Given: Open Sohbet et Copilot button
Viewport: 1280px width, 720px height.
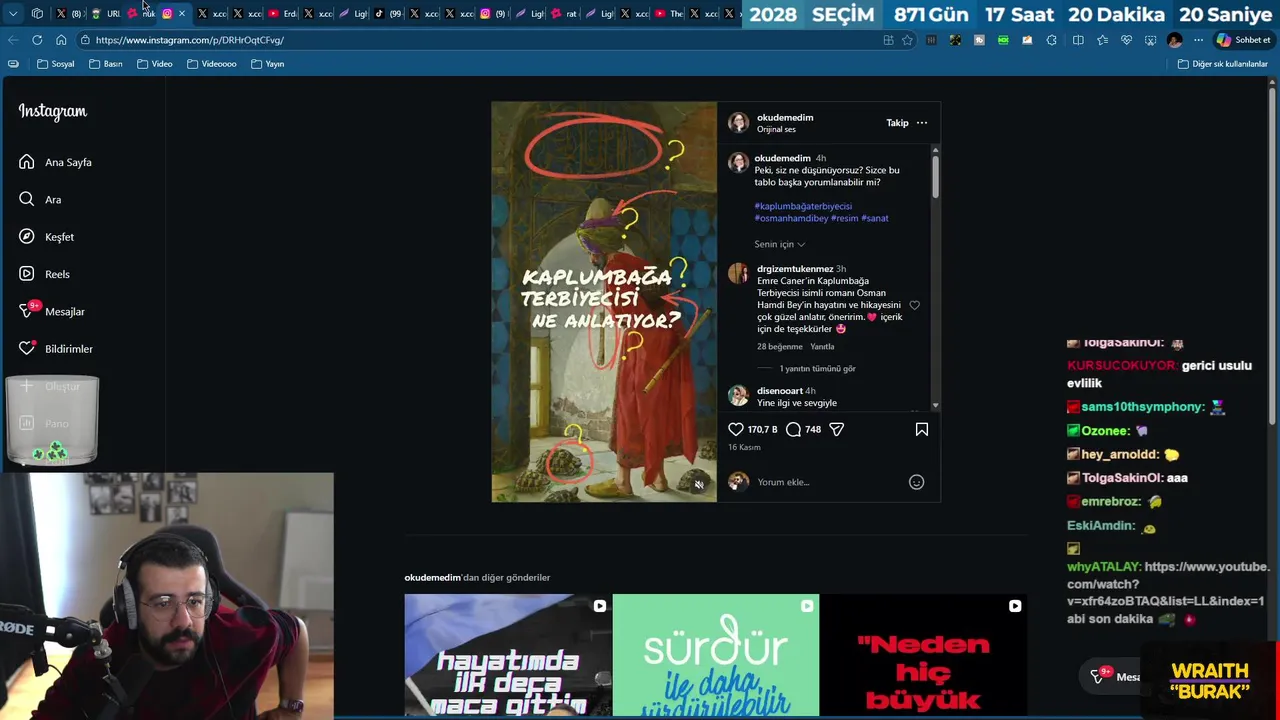Looking at the screenshot, I should (x=1243, y=40).
